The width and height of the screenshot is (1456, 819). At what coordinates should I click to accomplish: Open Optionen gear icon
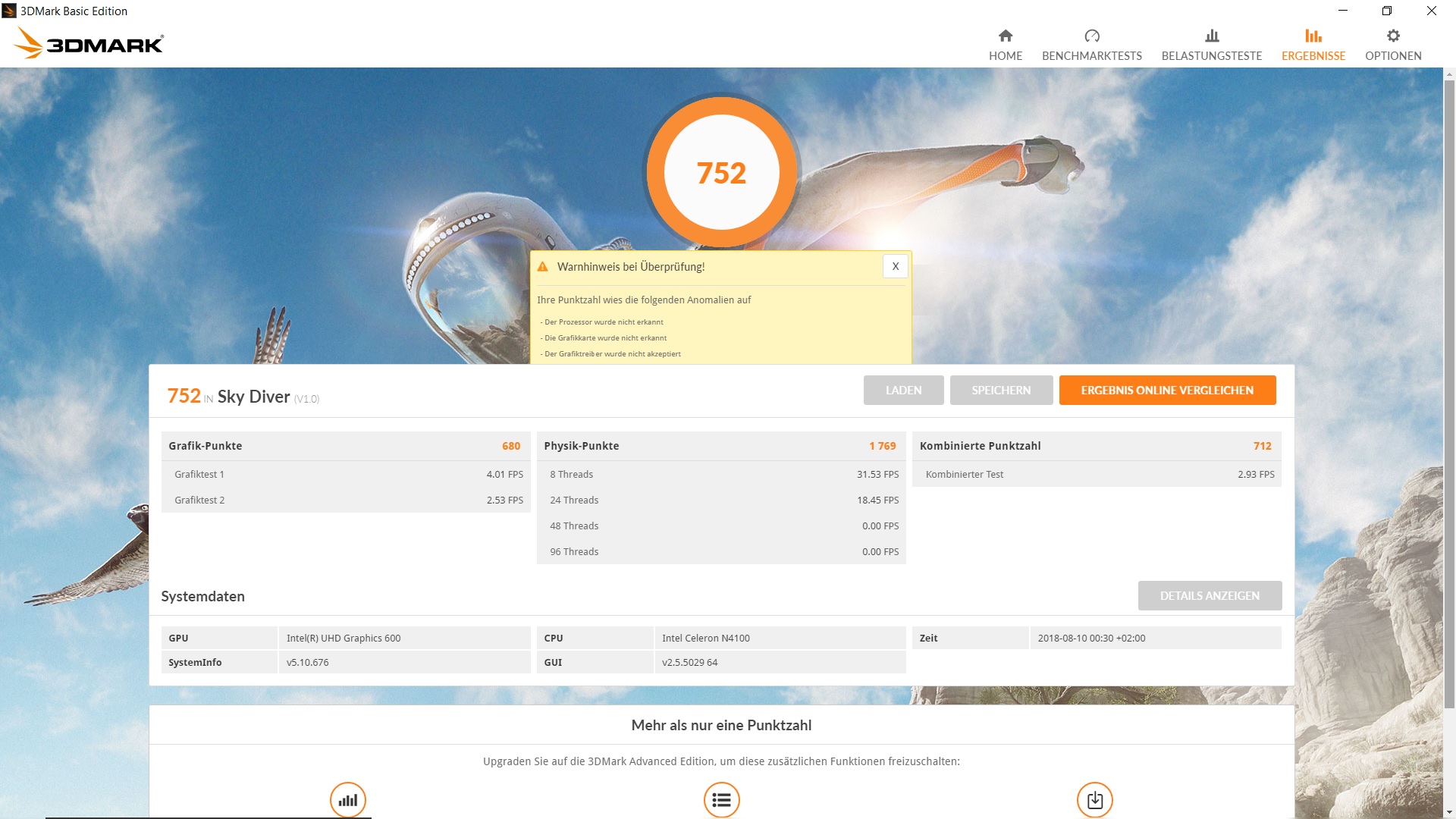[1393, 36]
